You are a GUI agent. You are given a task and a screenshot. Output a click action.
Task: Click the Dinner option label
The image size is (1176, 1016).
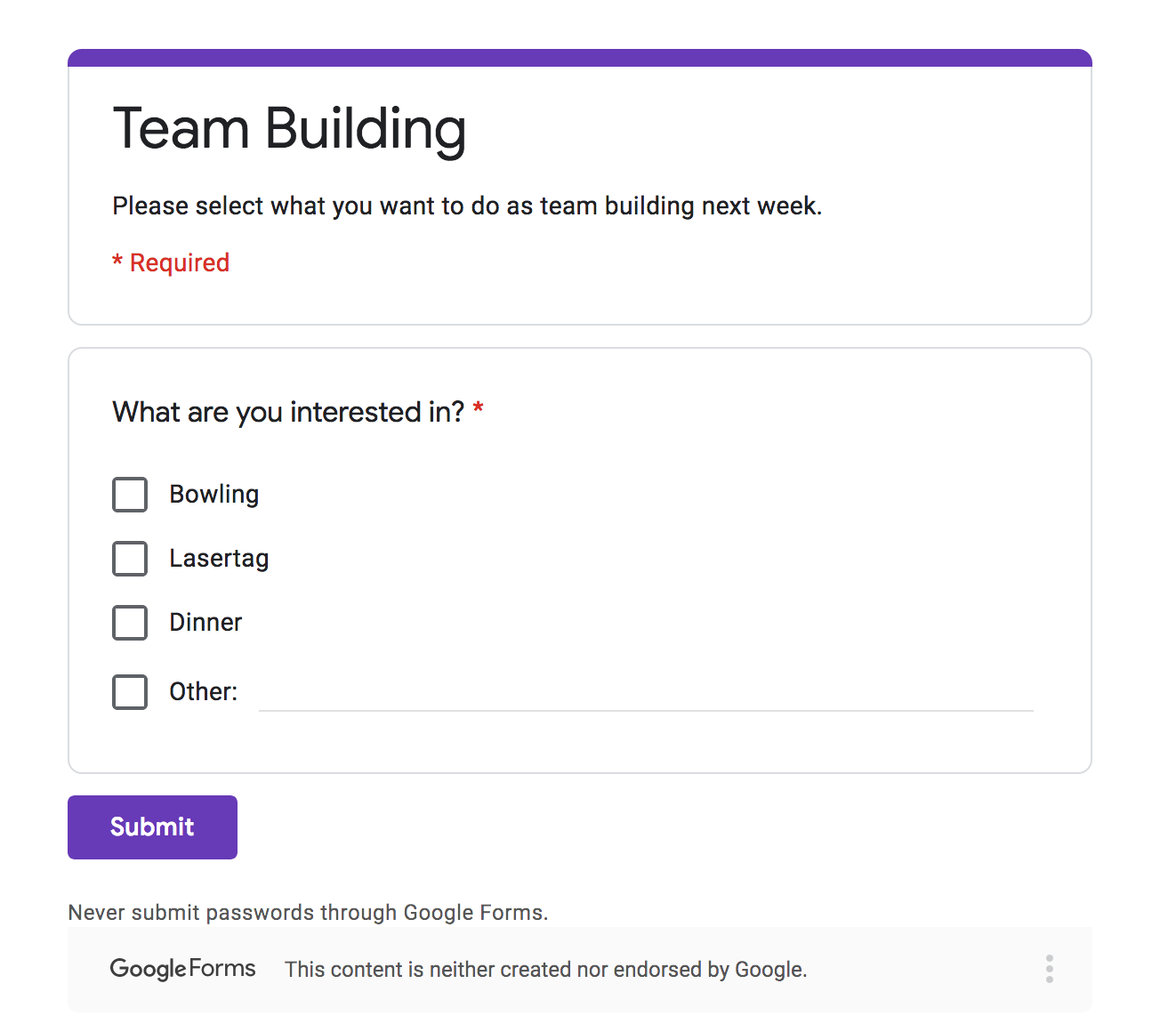coord(205,623)
